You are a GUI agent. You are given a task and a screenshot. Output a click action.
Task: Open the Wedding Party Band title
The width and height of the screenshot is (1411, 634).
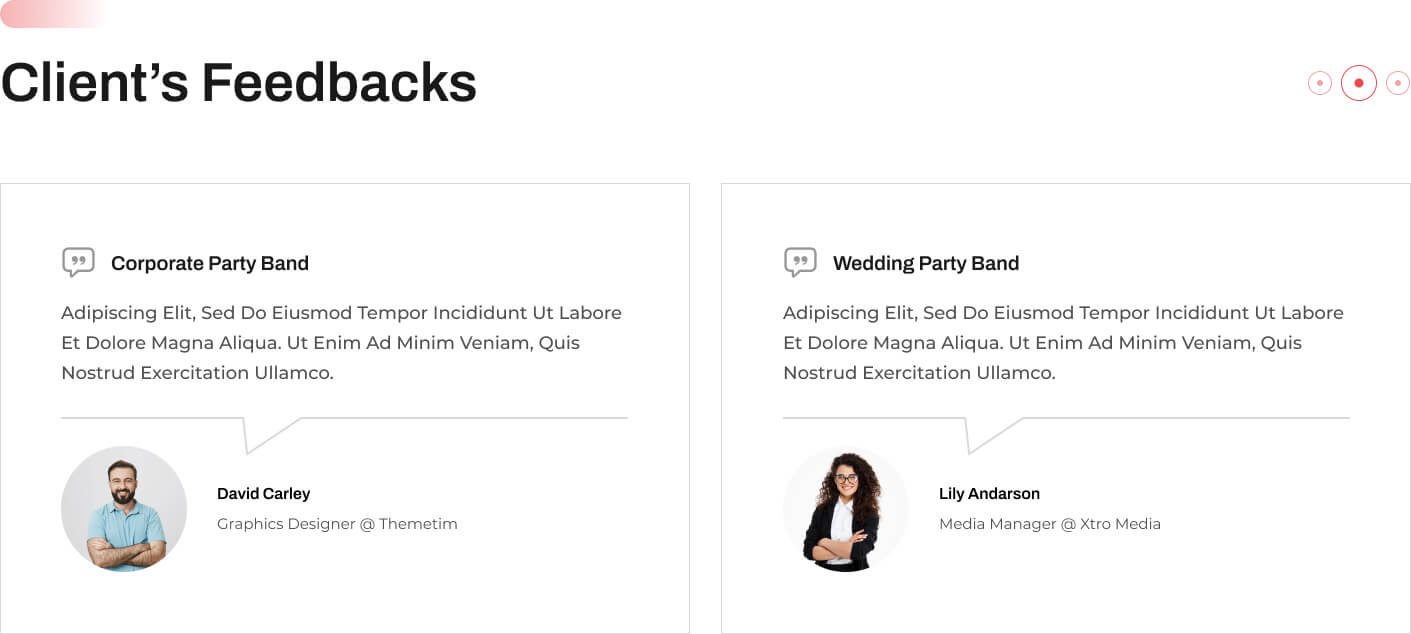coord(926,263)
